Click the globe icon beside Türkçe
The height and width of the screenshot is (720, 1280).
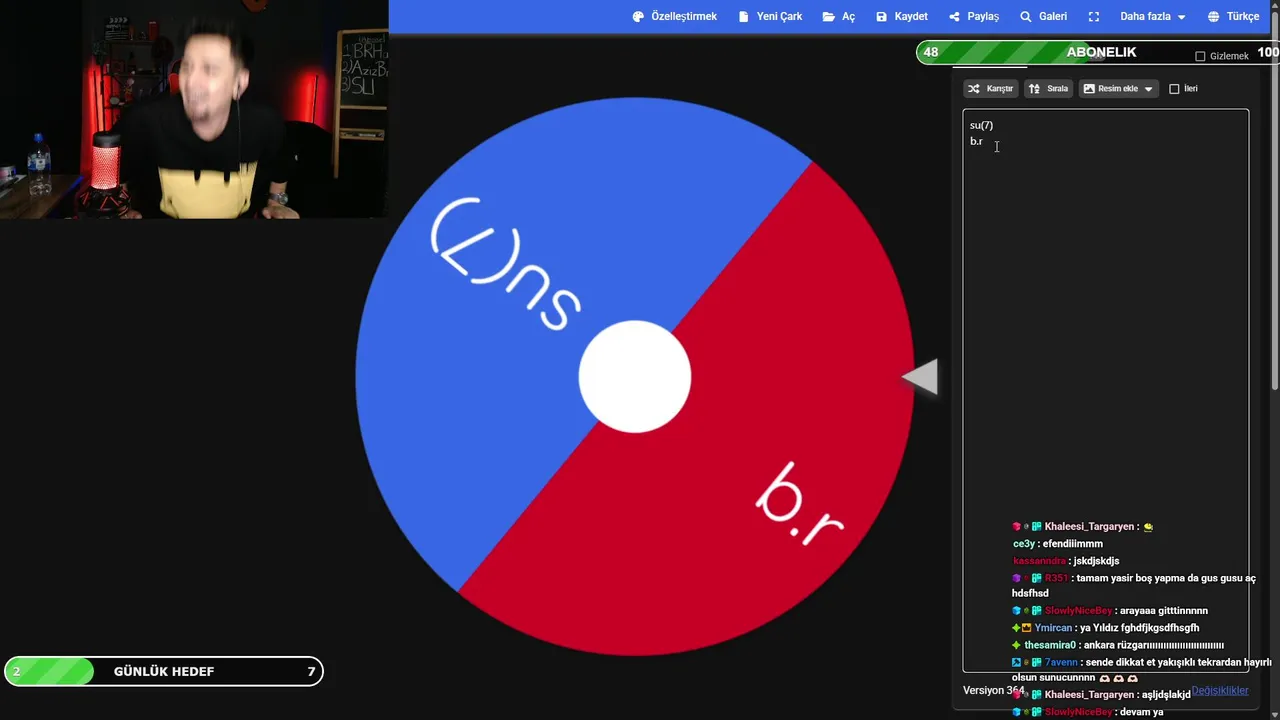(x=1213, y=16)
